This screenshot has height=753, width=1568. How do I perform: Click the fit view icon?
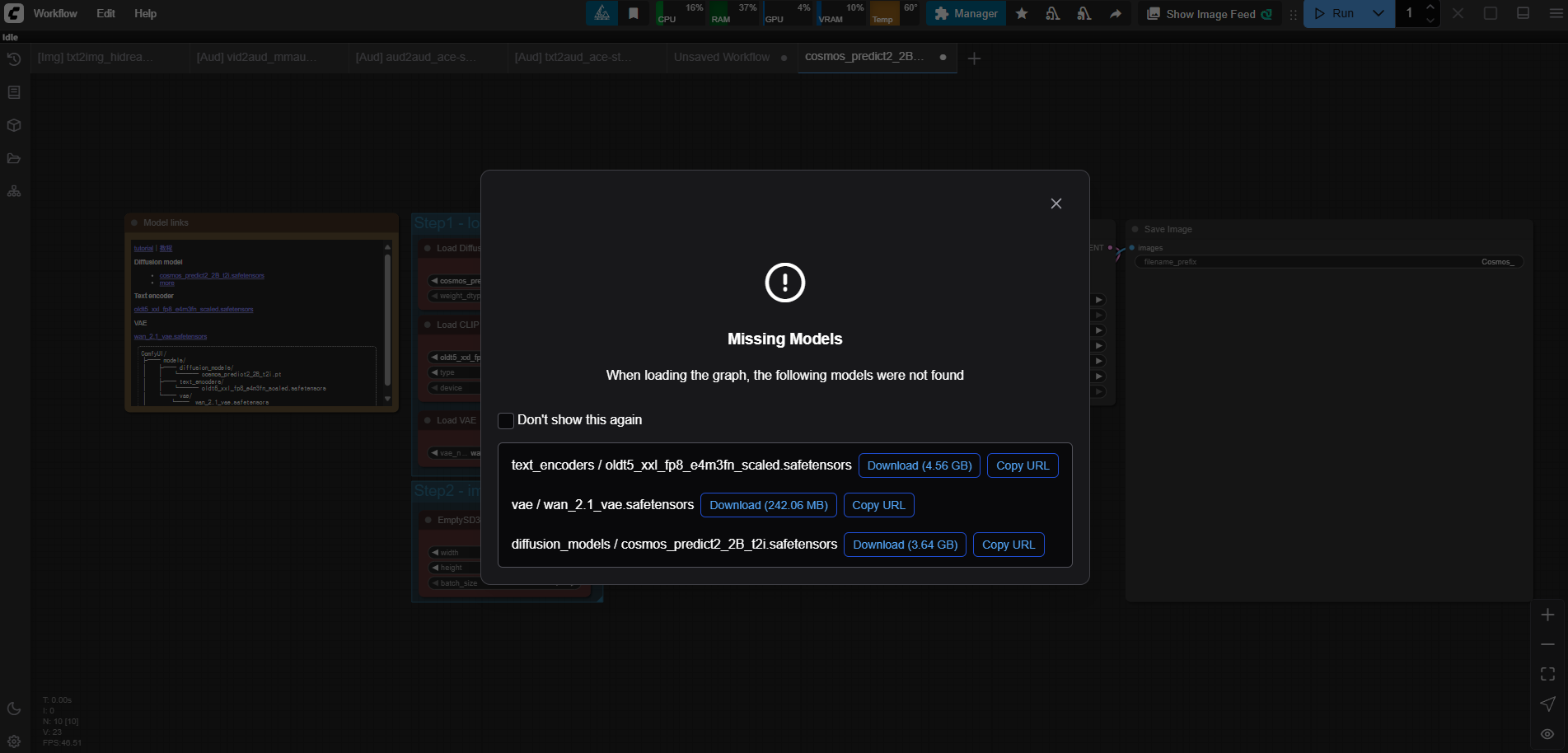pyautogui.click(x=1547, y=674)
